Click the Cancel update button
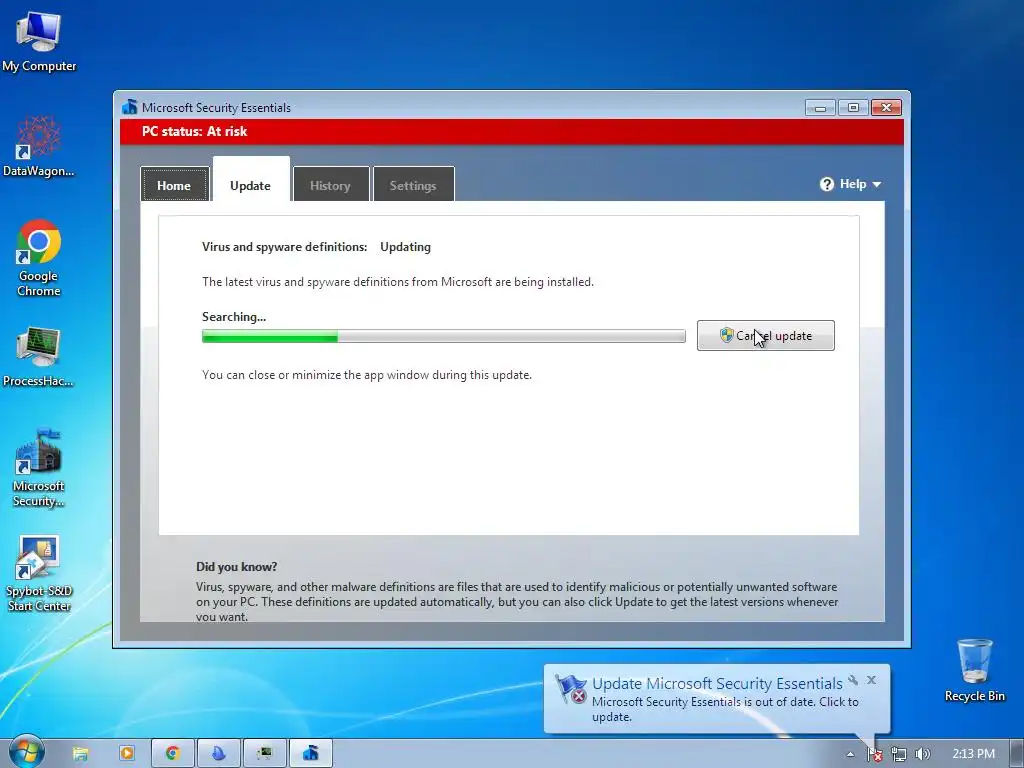Screen dimensions: 1024x768 tap(765, 336)
